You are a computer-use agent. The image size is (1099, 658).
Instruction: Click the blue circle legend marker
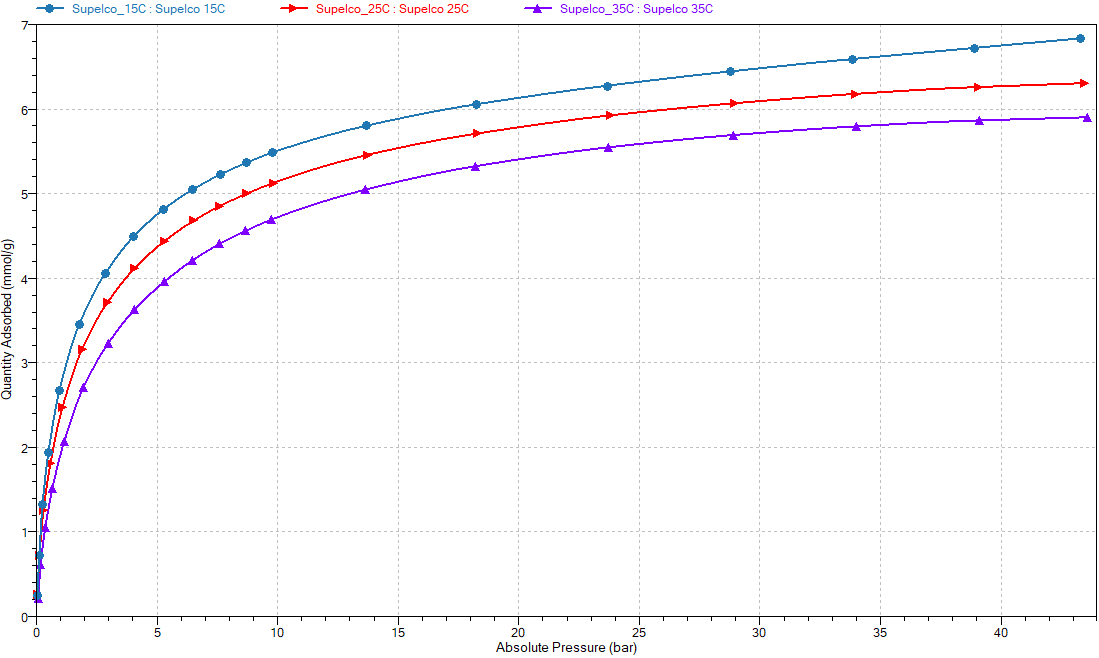(x=50, y=9)
